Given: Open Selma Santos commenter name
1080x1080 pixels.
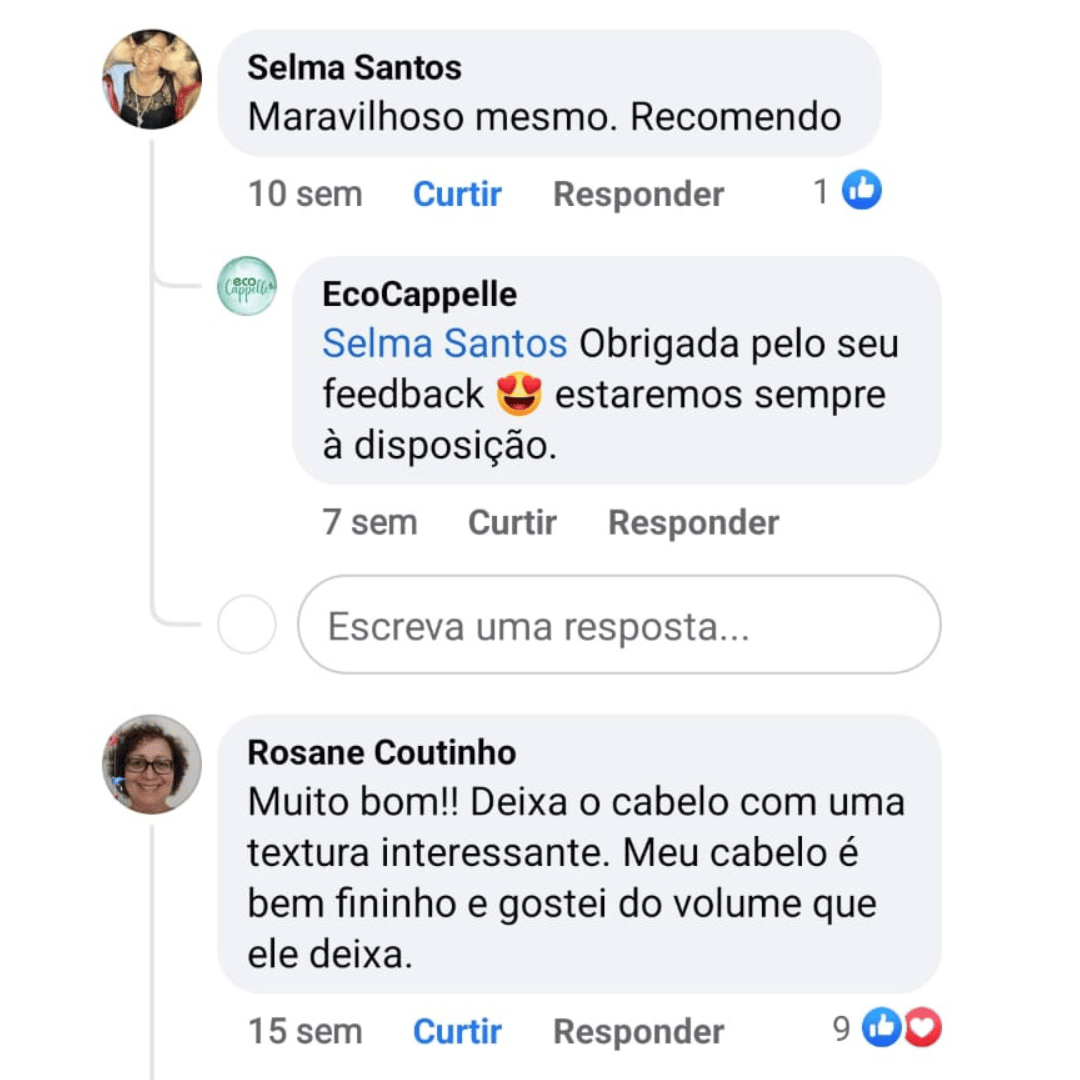Looking at the screenshot, I should click(x=354, y=68).
